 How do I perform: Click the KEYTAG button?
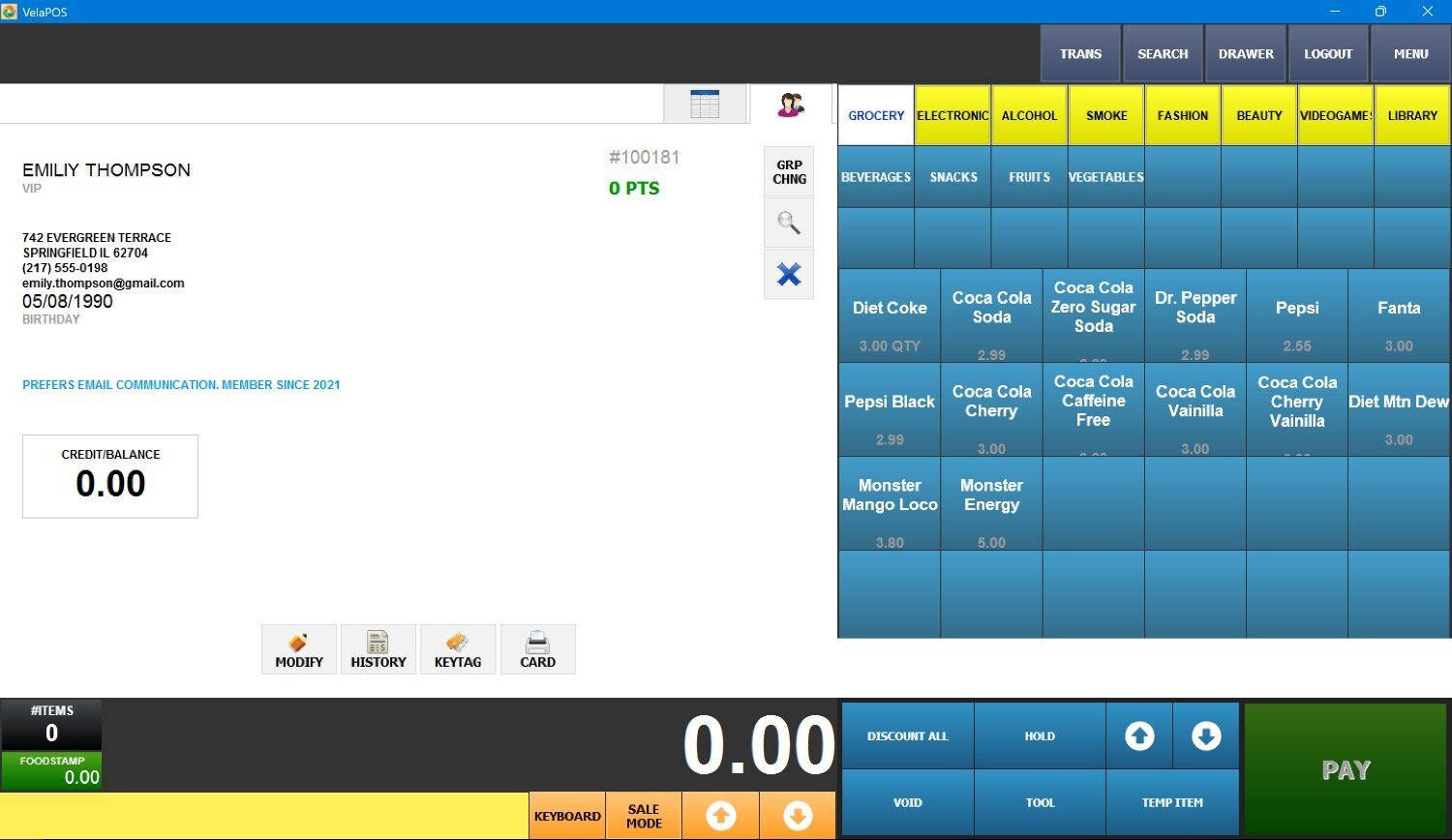(x=458, y=649)
